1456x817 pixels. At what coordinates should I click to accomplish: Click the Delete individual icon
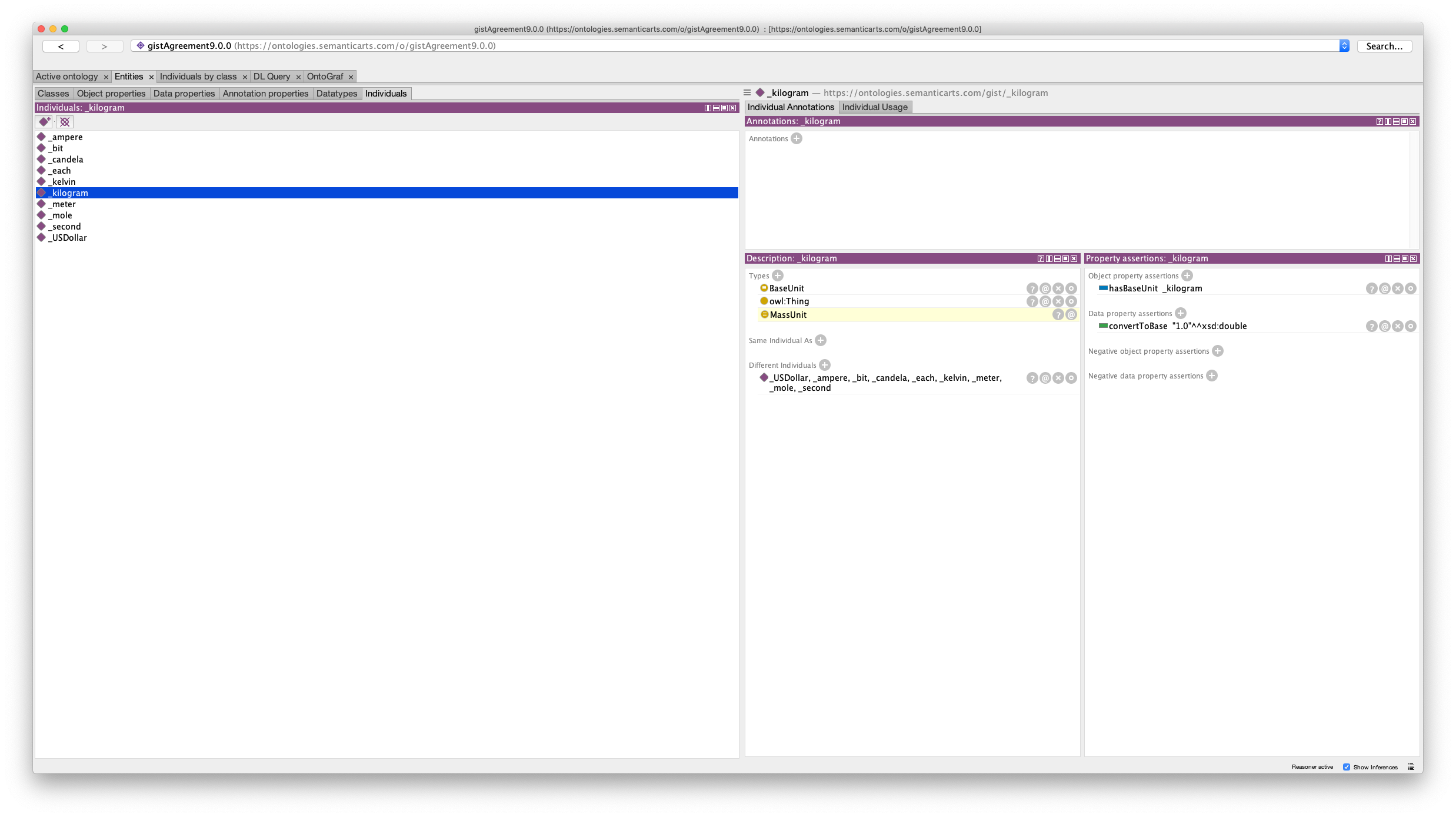(x=65, y=122)
